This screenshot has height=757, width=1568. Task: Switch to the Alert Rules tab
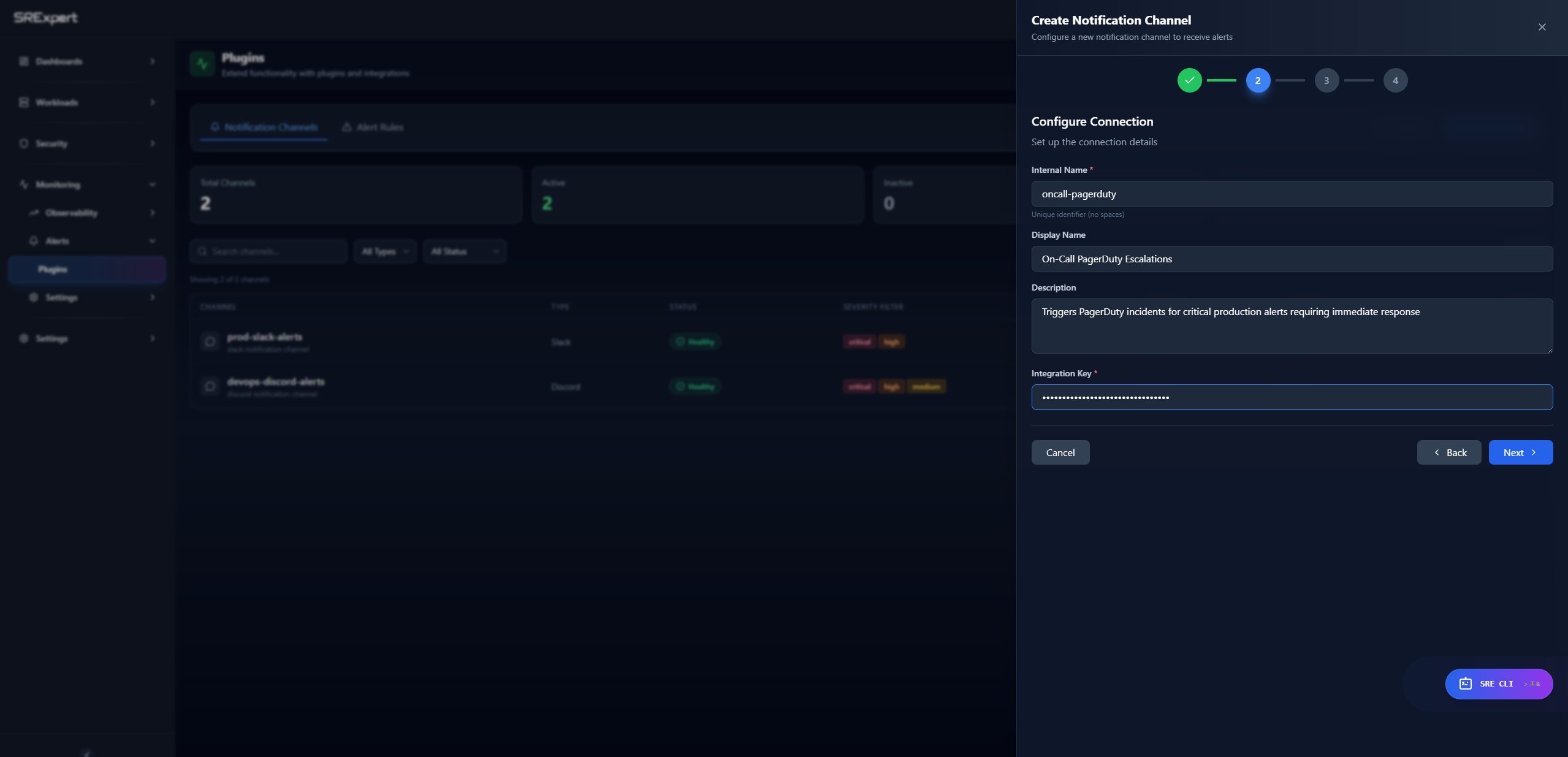(372, 127)
